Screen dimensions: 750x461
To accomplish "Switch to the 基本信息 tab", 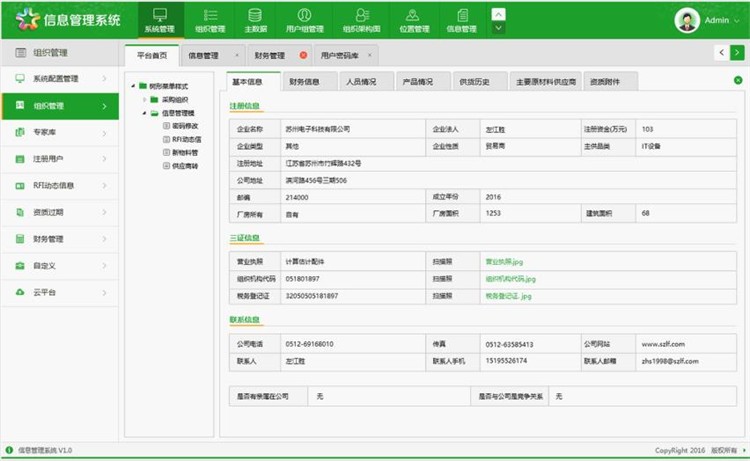I will (253, 82).
